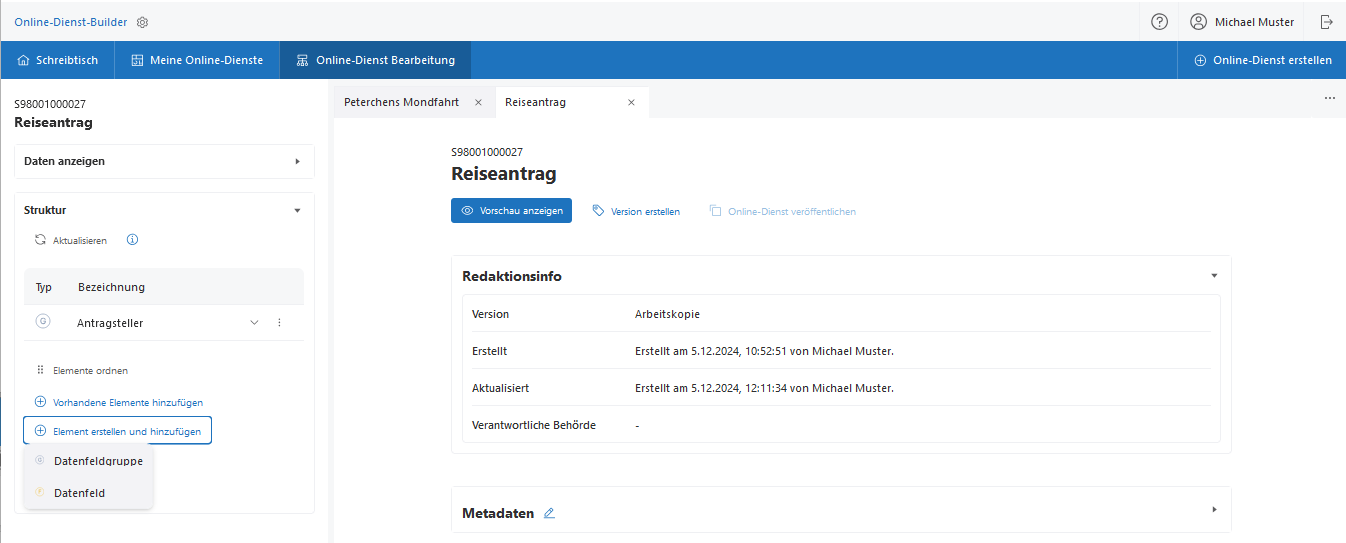The image size is (1346, 543).
Task: Click Version erstellen link
Action: (x=636, y=211)
